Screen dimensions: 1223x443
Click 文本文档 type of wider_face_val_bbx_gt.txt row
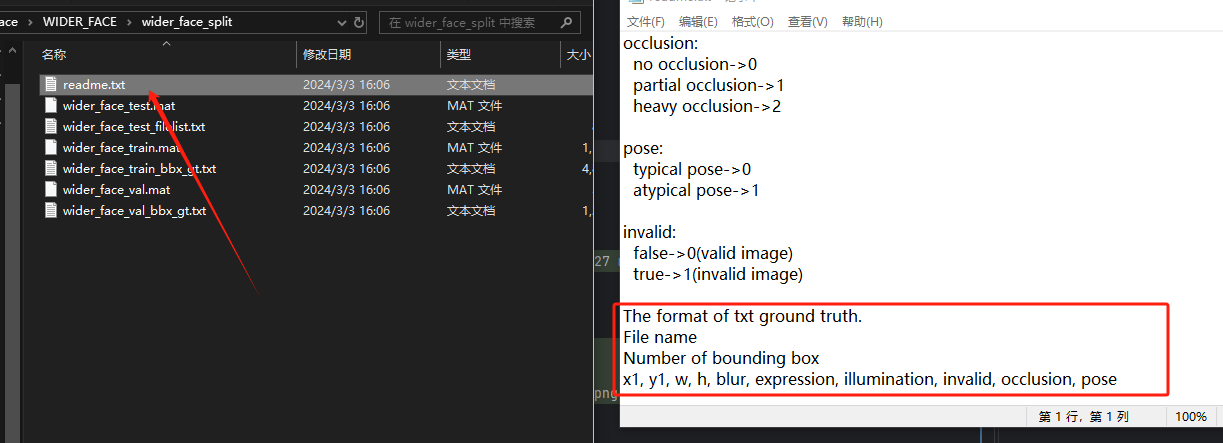[x=471, y=211]
